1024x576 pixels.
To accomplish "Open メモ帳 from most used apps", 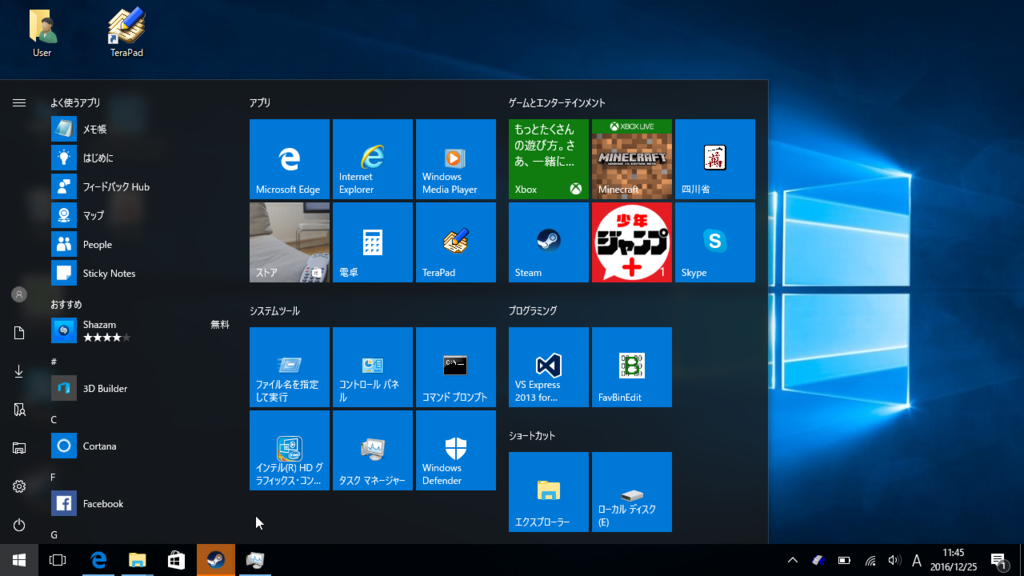I will (x=140, y=129).
